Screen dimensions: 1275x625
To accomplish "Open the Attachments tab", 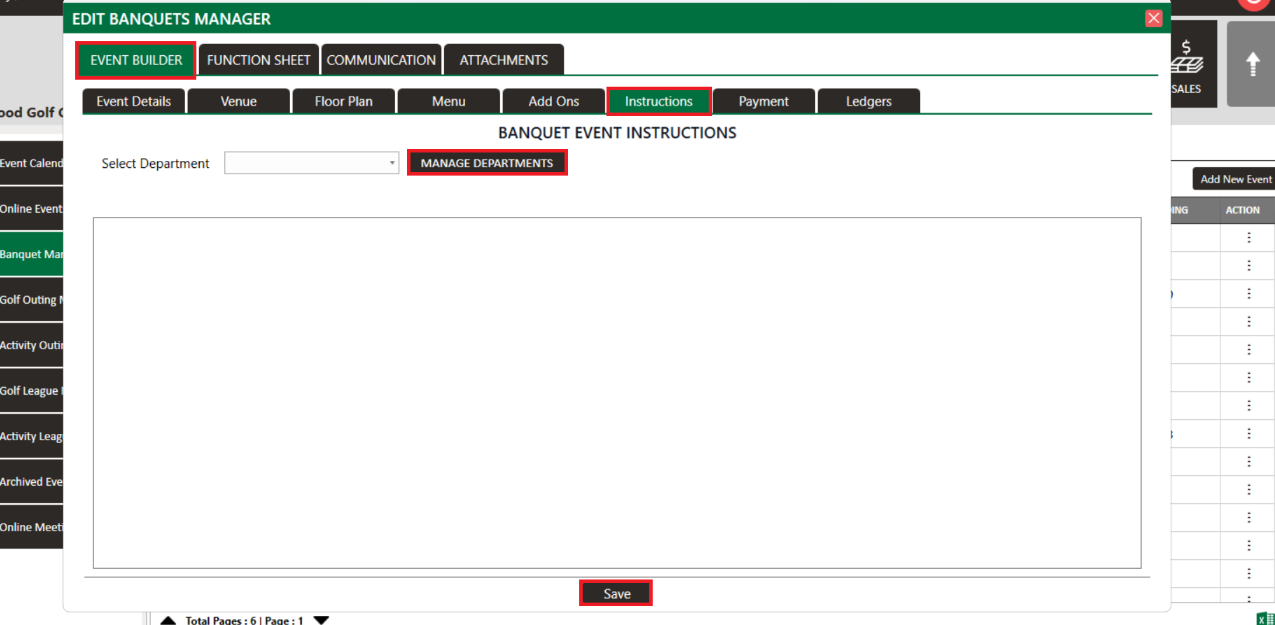I will pos(504,60).
